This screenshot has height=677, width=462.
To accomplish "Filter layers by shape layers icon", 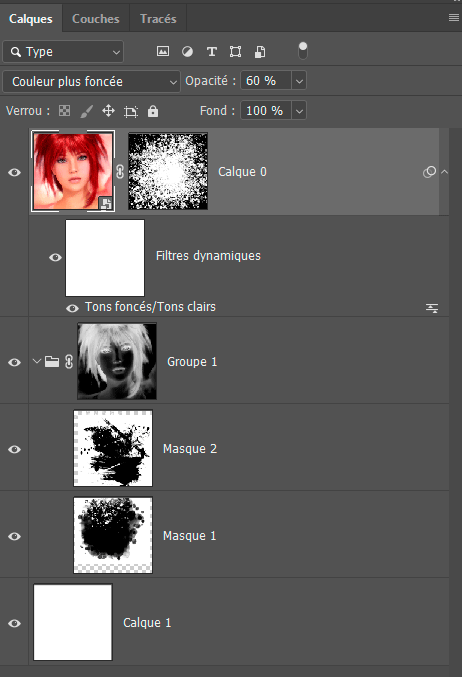I will pos(235,52).
